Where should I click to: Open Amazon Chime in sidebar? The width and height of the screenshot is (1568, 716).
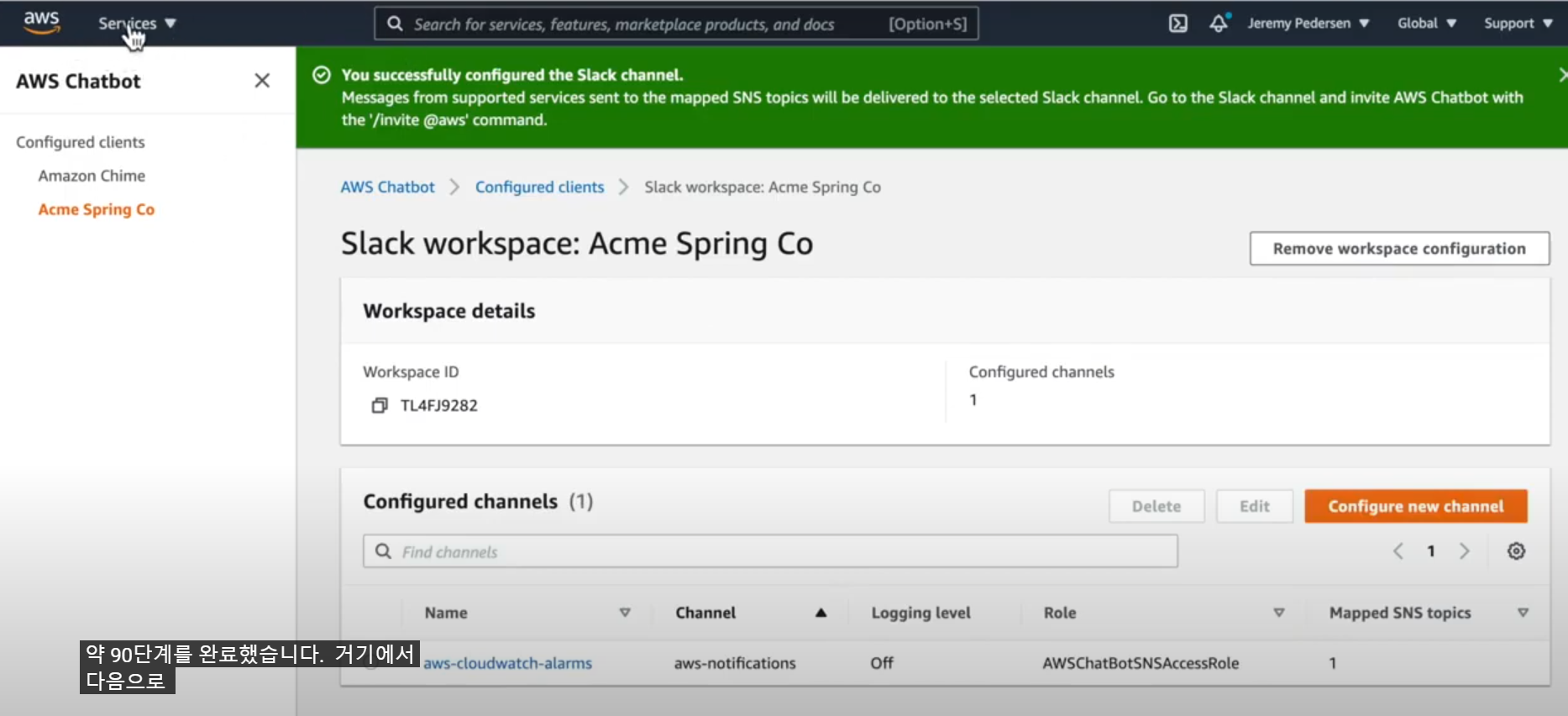pos(92,176)
